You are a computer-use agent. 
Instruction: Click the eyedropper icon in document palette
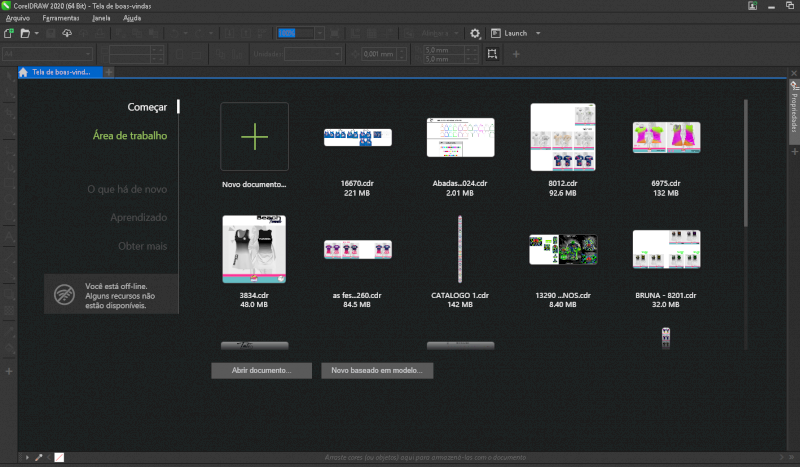coord(39,457)
